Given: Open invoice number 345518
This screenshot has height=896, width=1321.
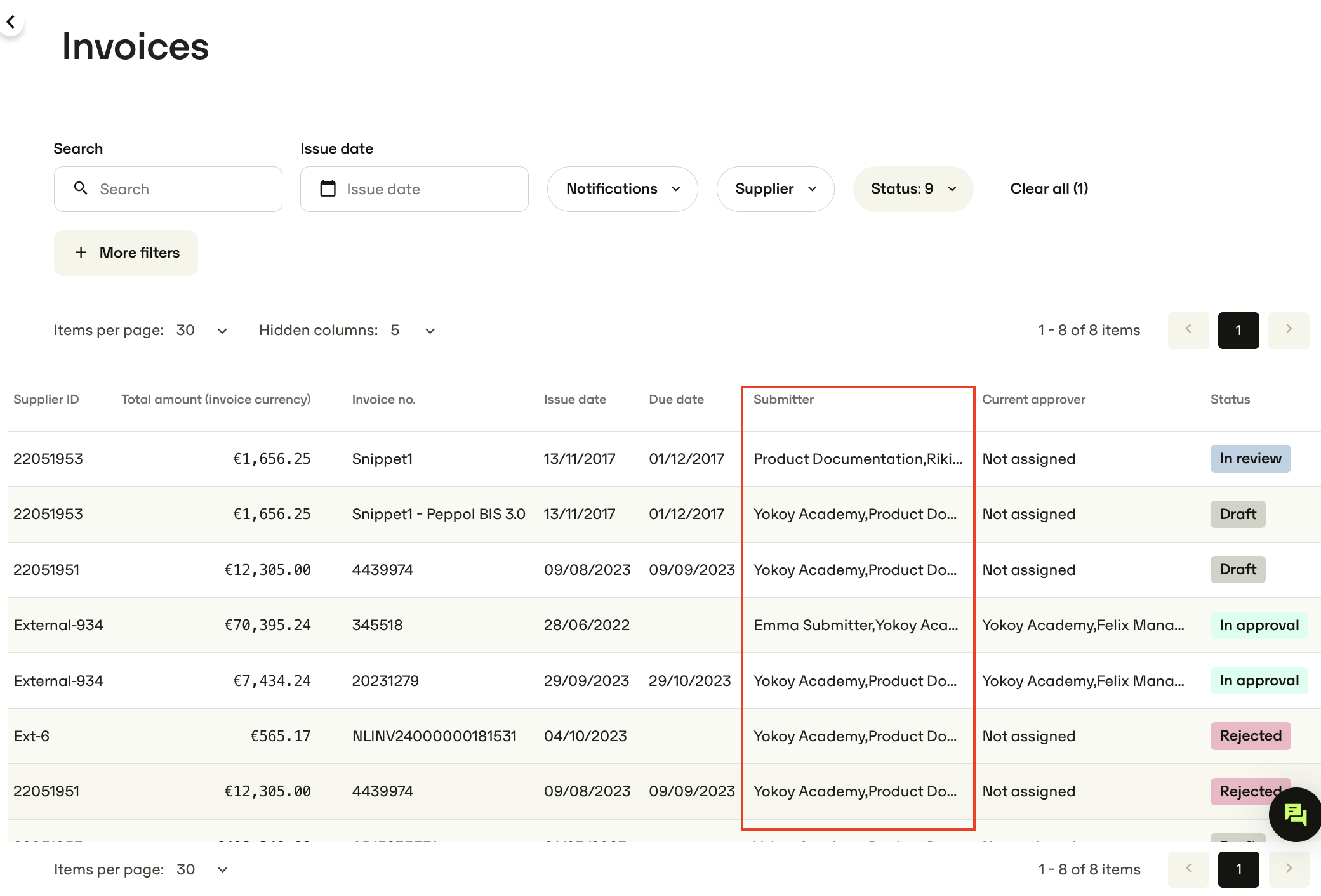Looking at the screenshot, I should click(x=377, y=625).
